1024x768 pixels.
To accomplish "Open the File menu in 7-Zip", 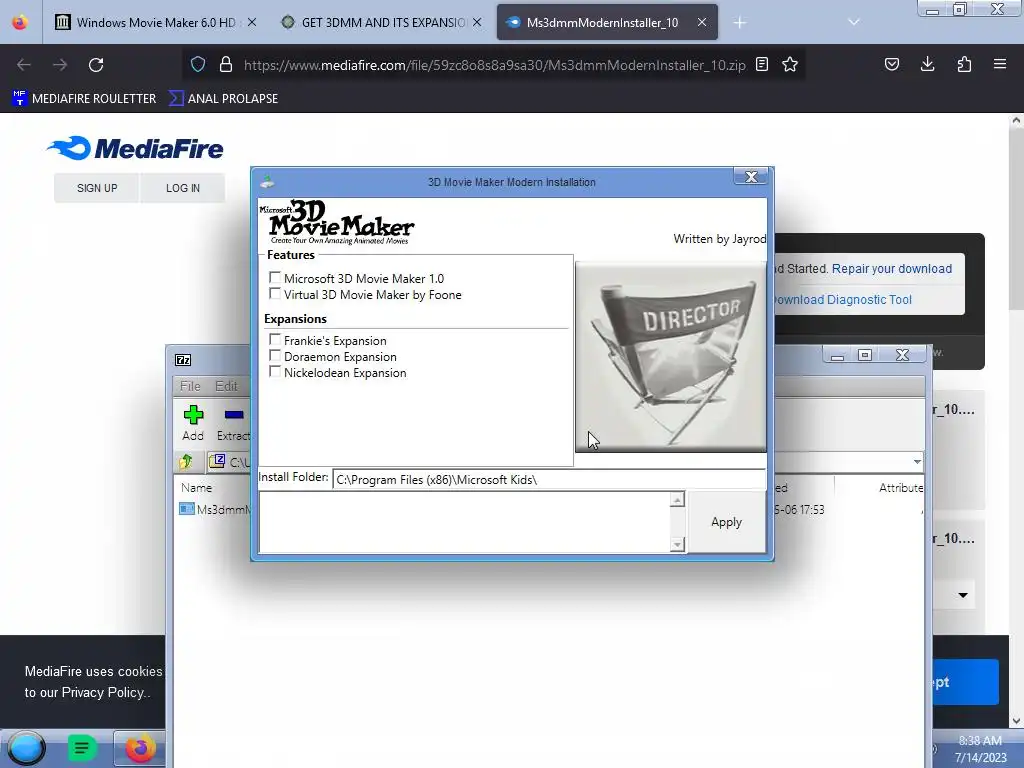I will [190, 386].
